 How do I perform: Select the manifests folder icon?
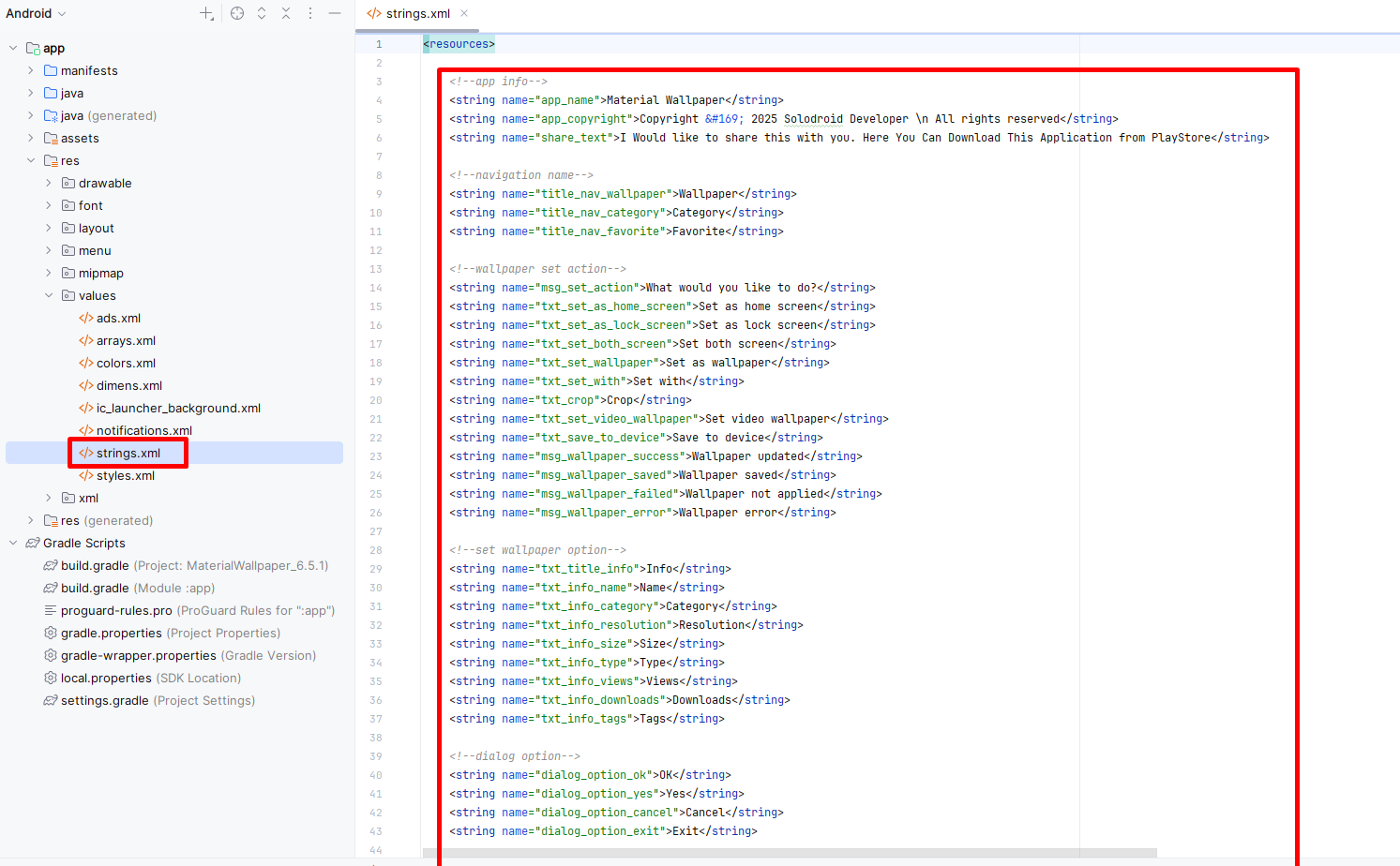51,70
